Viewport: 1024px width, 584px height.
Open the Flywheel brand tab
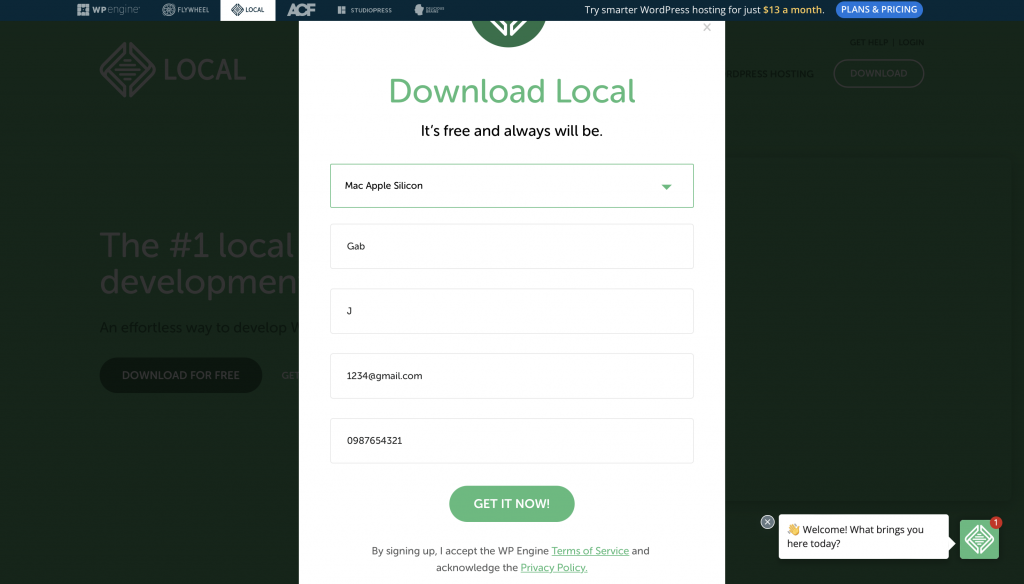coord(185,10)
